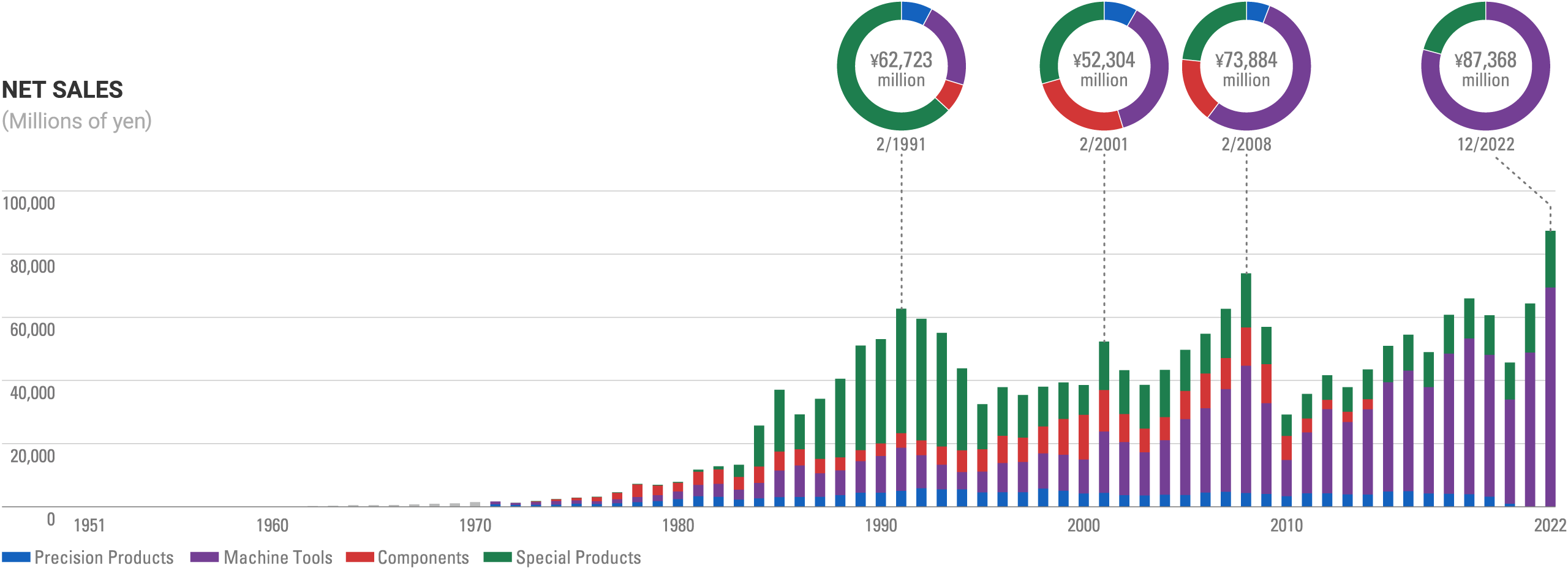Click the 2/2001 date label
This screenshot has height=568, width=1568.
(x=1104, y=144)
